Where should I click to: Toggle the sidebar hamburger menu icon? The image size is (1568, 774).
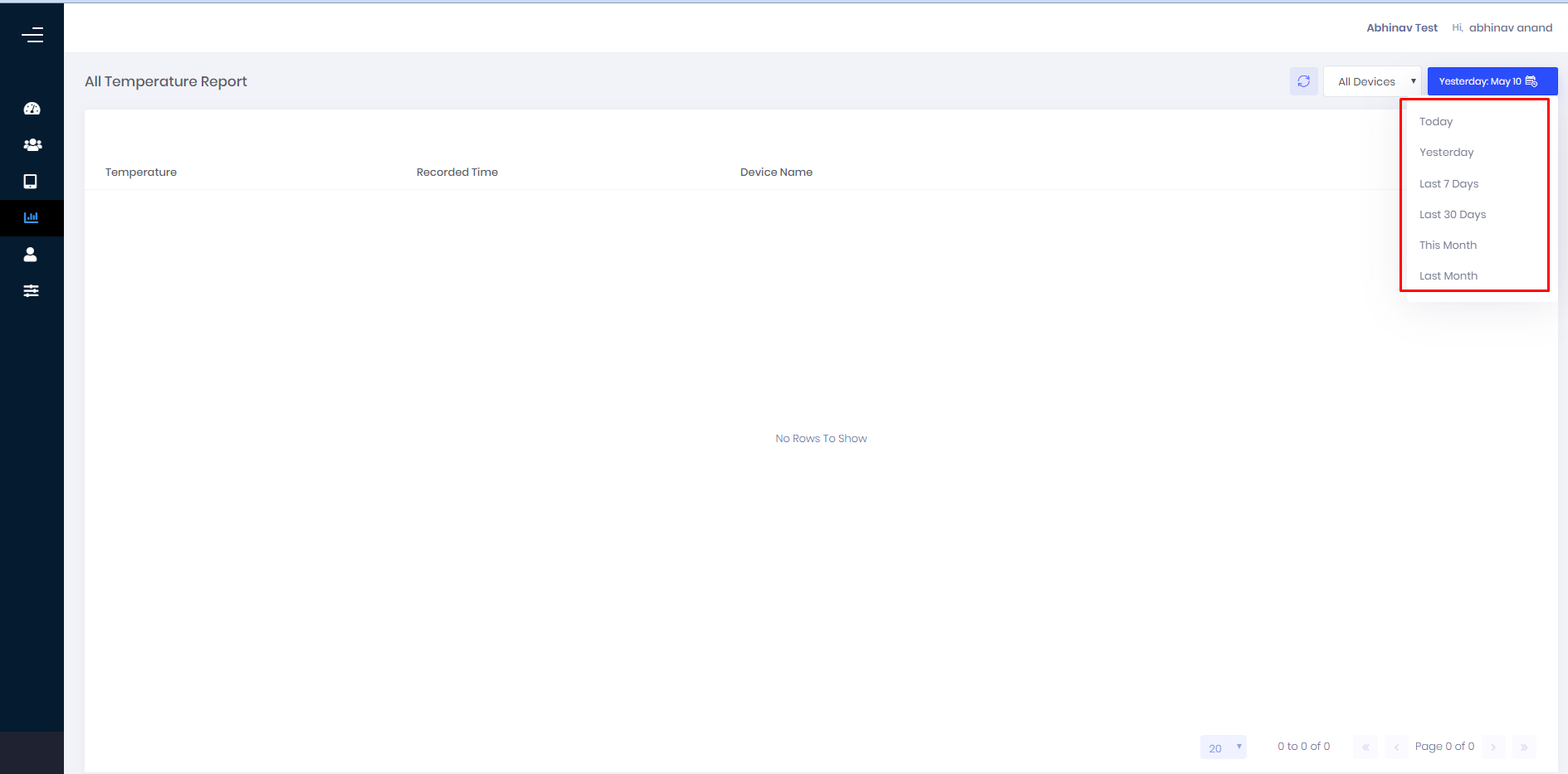[32, 35]
